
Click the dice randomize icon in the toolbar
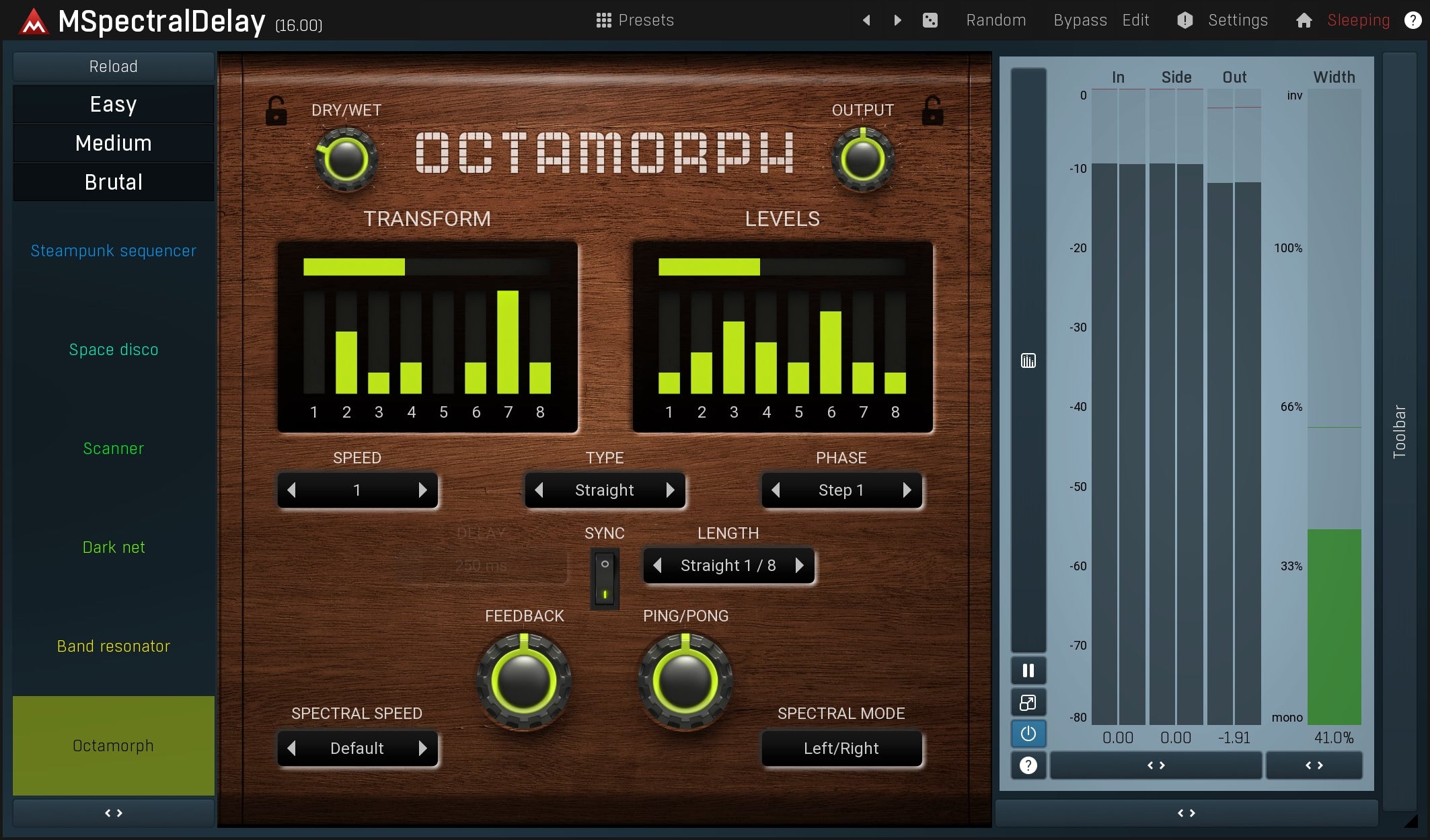coord(930,20)
